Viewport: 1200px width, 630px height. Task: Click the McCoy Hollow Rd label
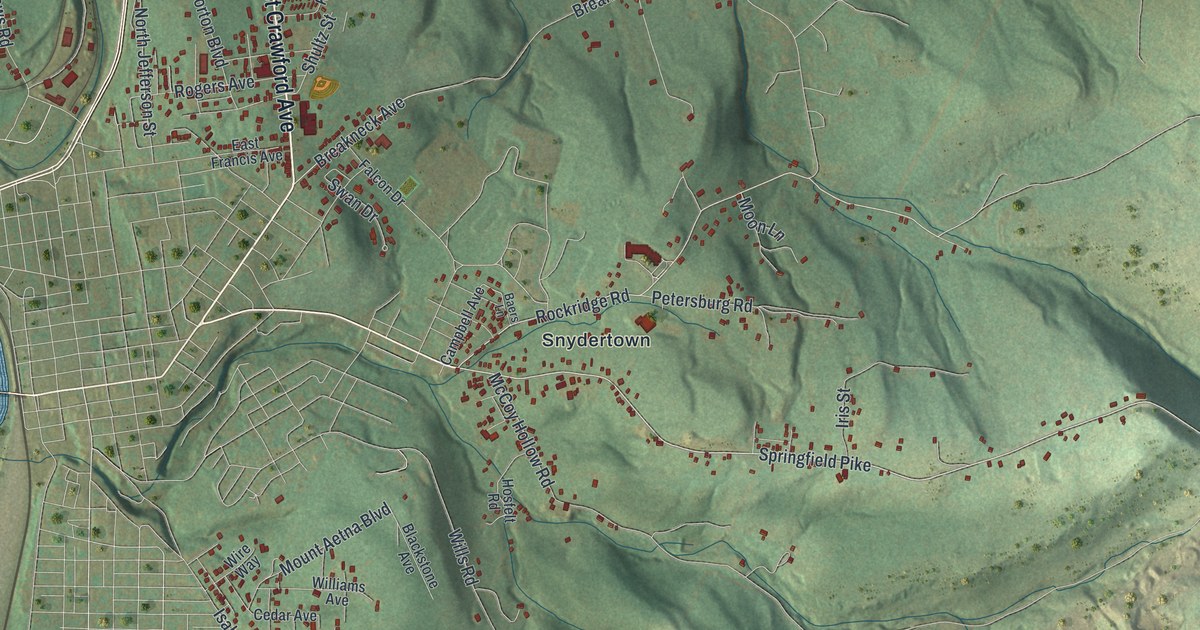(x=521, y=430)
